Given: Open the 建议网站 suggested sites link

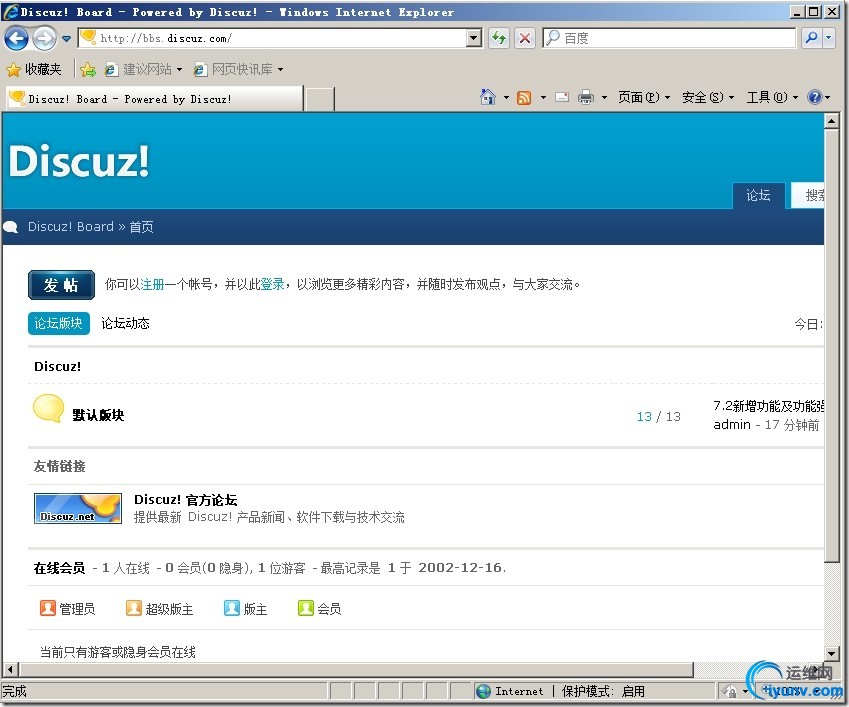Looking at the screenshot, I should [x=143, y=69].
